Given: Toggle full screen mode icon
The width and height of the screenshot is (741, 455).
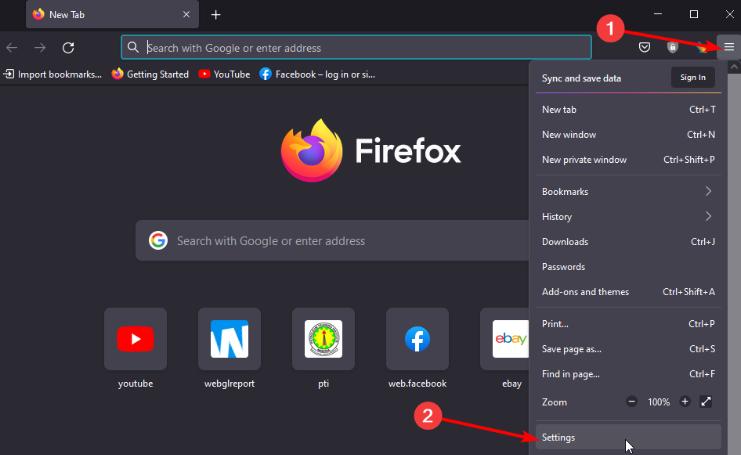Looking at the screenshot, I should (706, 402).
